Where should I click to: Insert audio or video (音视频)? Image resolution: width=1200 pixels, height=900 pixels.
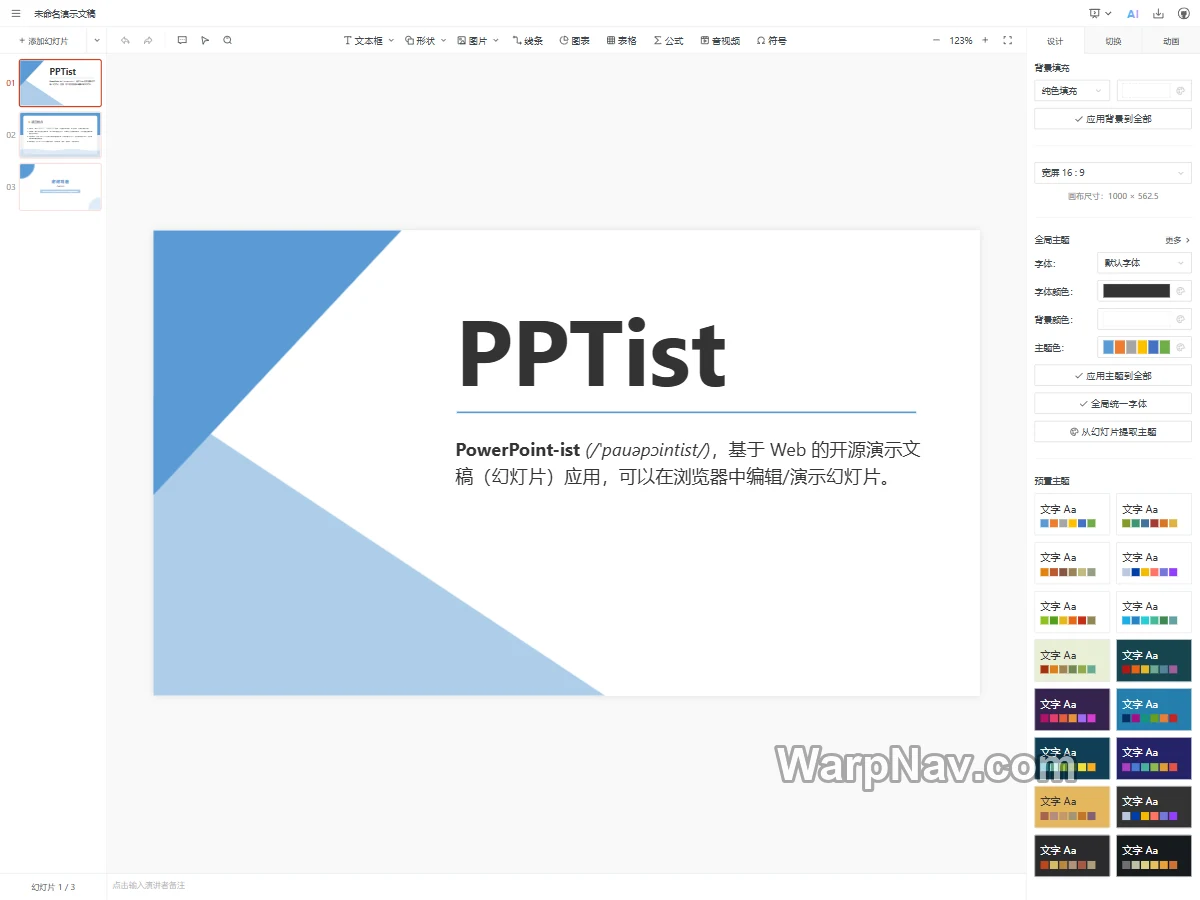[x=720, y=41]
